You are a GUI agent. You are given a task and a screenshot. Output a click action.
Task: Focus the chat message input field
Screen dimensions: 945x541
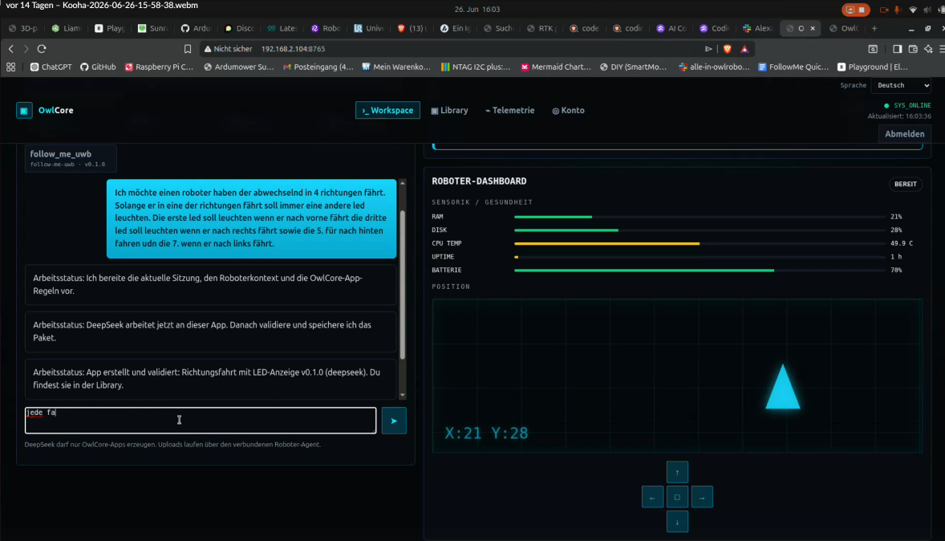coord(201,421)
